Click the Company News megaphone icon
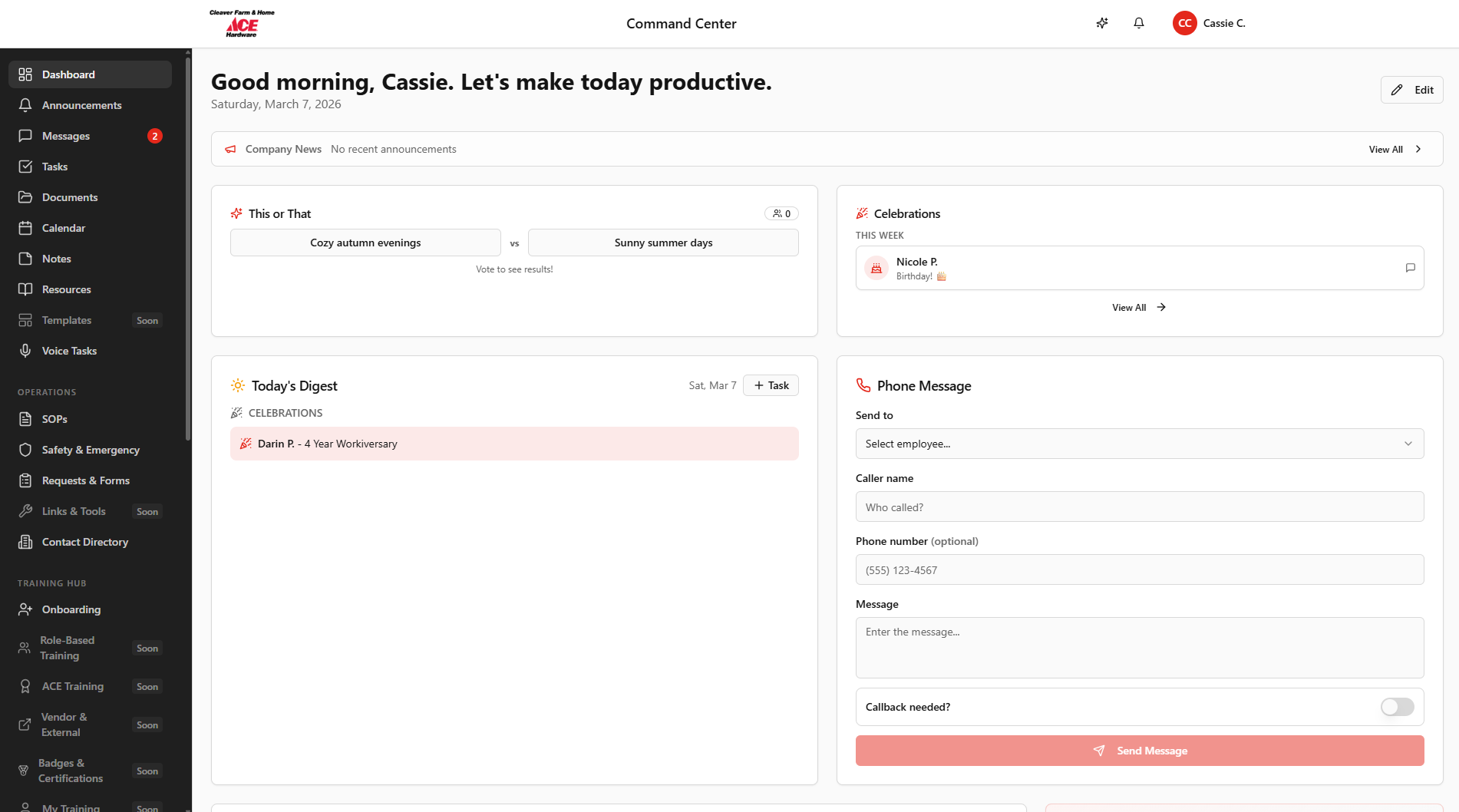1459x812 pixels. click(230, 149)
